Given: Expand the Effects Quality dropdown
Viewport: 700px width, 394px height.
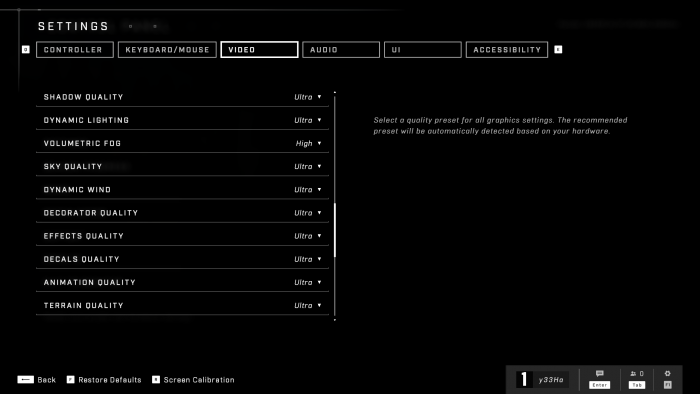Looking at the screenshot, I should pos(308,236).
